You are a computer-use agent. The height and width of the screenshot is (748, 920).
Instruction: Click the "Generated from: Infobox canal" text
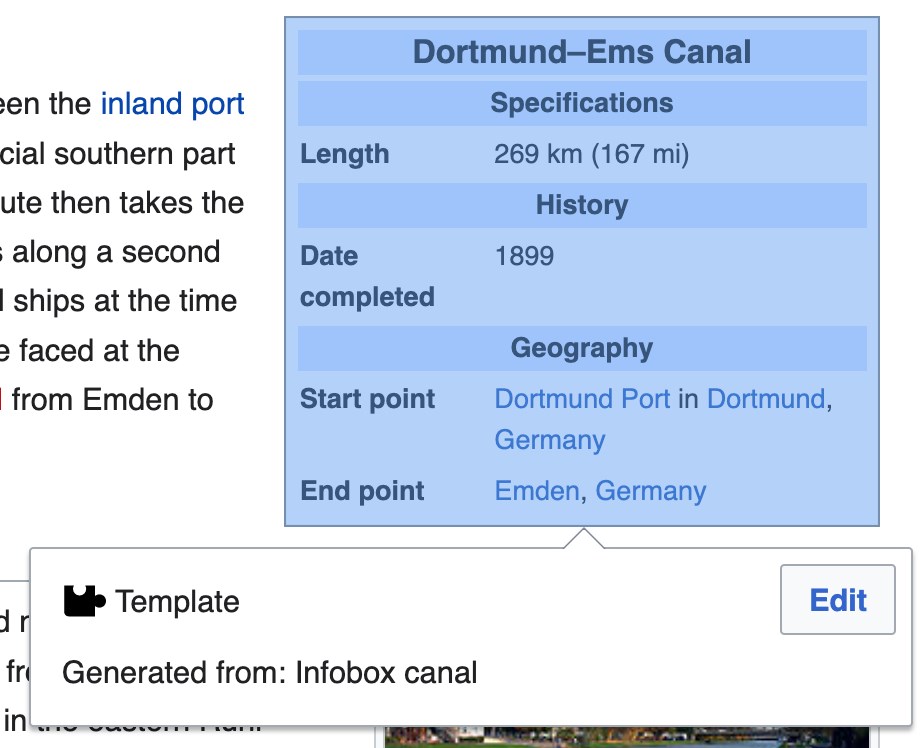click(270, 672)
